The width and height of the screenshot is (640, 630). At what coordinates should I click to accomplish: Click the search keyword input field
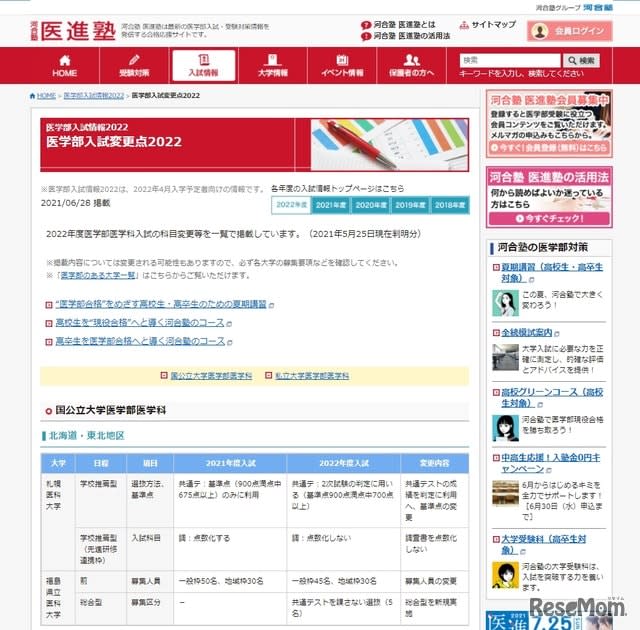click(x=510, y=60)
